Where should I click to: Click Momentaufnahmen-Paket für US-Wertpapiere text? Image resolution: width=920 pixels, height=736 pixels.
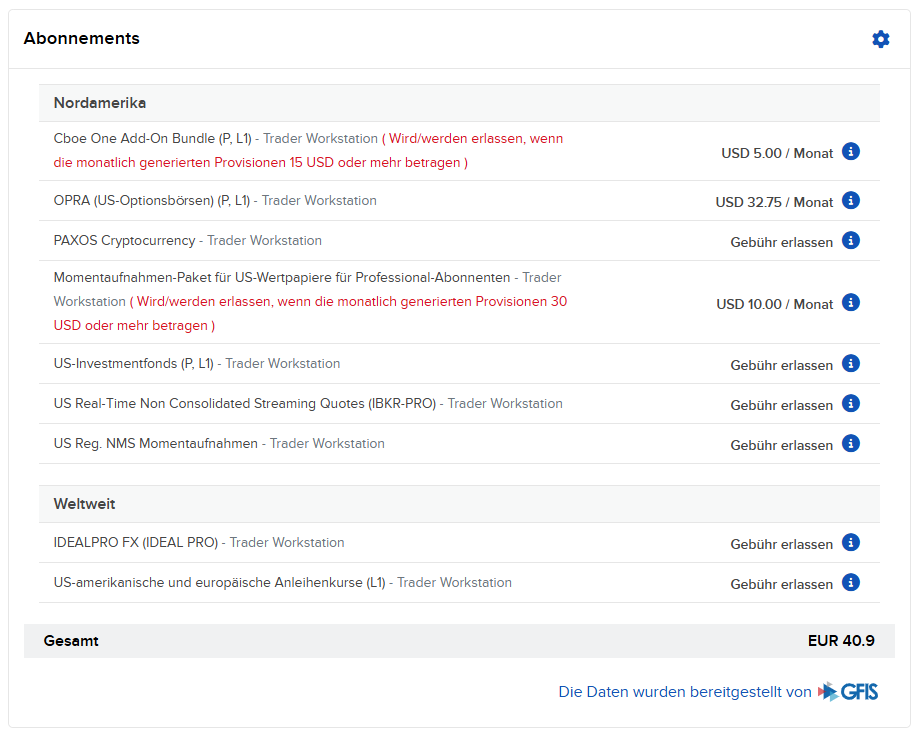click(282, 278)
